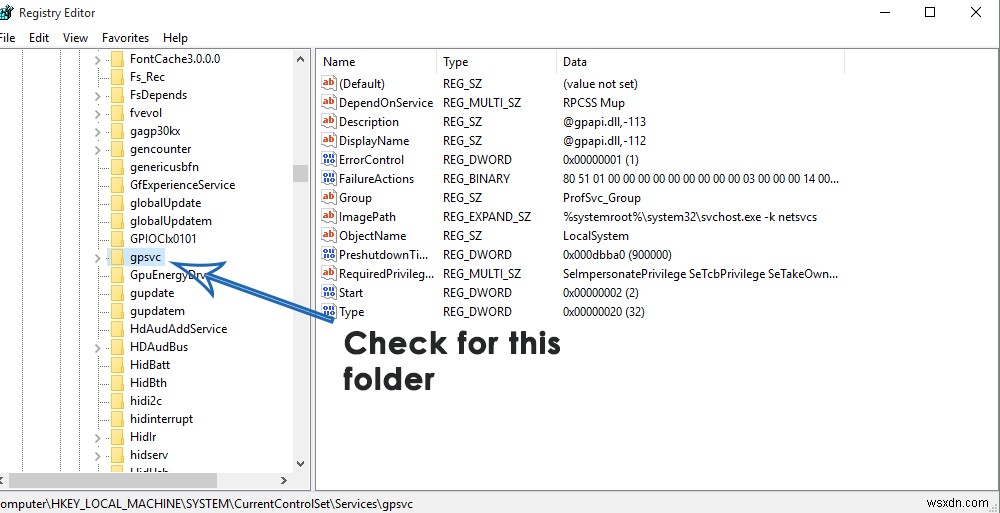Click the GfExperienceService folder icon

(117, 185)
